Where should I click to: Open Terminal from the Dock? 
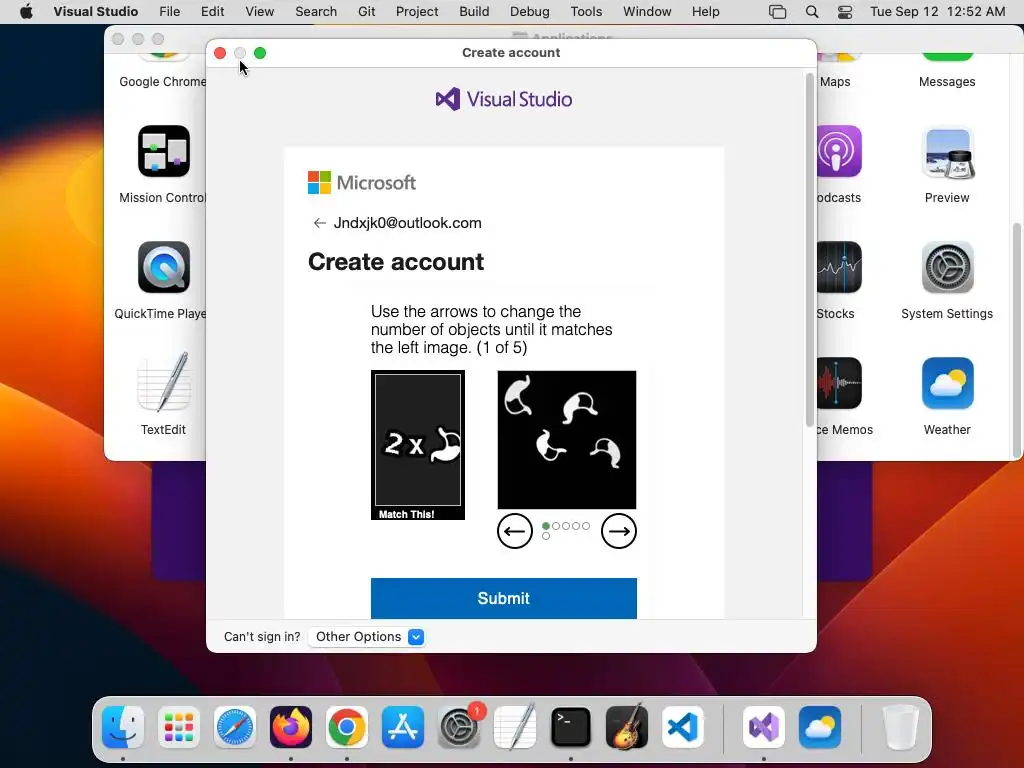pyautogui.click(x=571, y=727)
